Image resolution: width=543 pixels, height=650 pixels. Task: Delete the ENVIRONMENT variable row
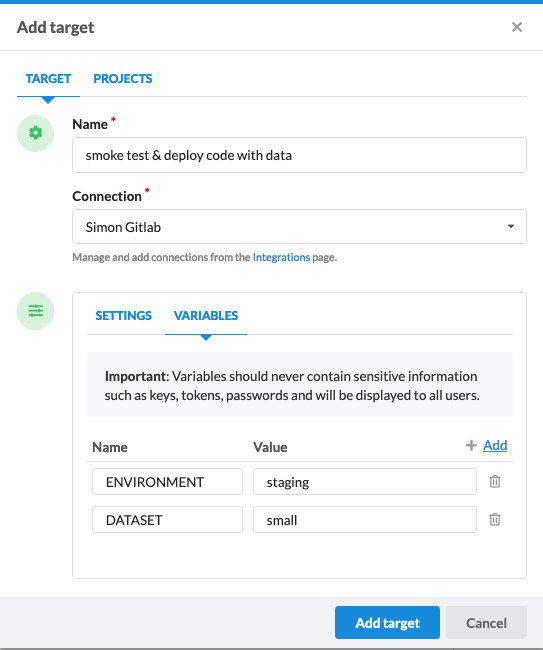click(x=495, y=482)
